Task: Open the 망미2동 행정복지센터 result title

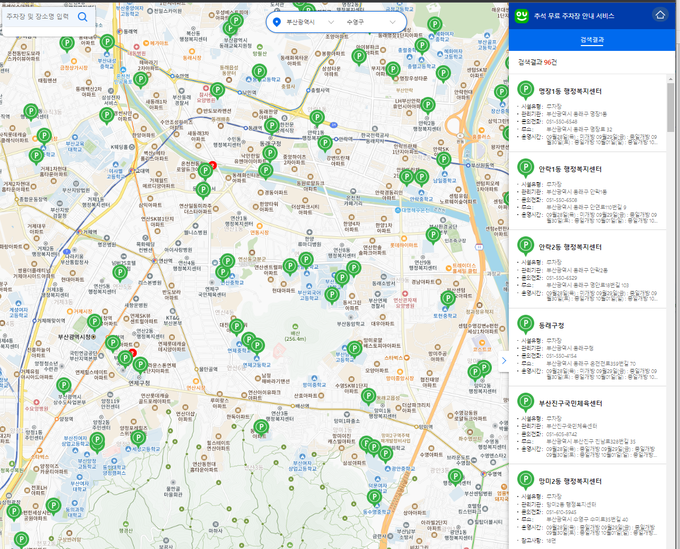Action: coord(570,481)
